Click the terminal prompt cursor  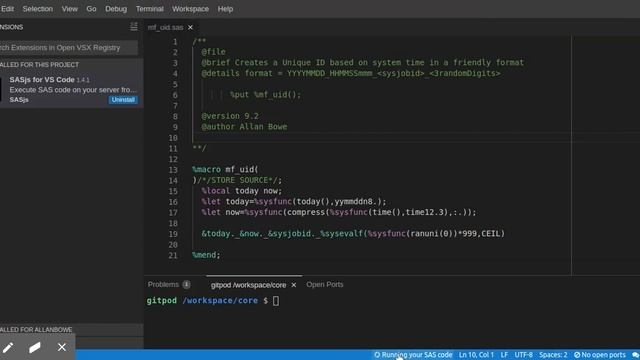tap(276, 301)
